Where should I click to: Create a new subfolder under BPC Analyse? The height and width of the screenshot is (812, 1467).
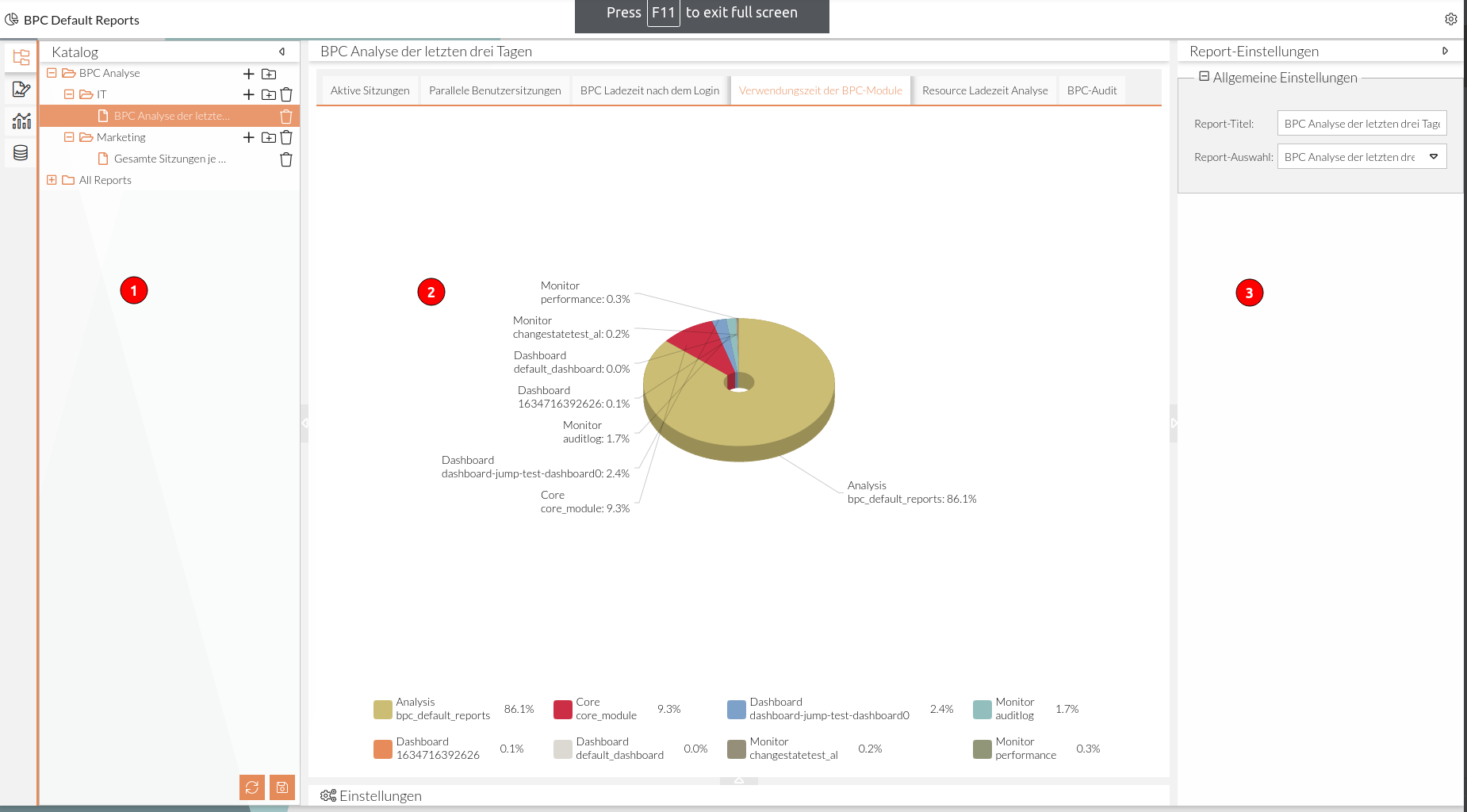[x=269, y=73]
